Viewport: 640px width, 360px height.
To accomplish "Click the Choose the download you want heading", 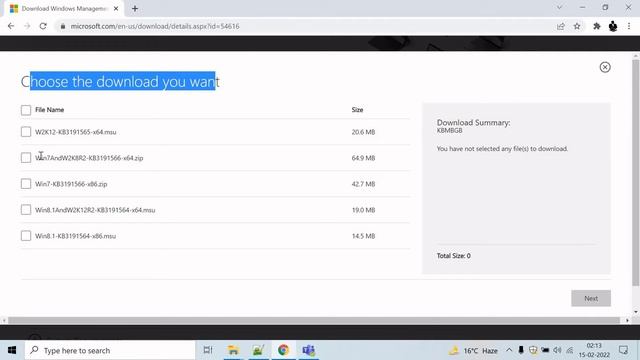I will point(120,82).
